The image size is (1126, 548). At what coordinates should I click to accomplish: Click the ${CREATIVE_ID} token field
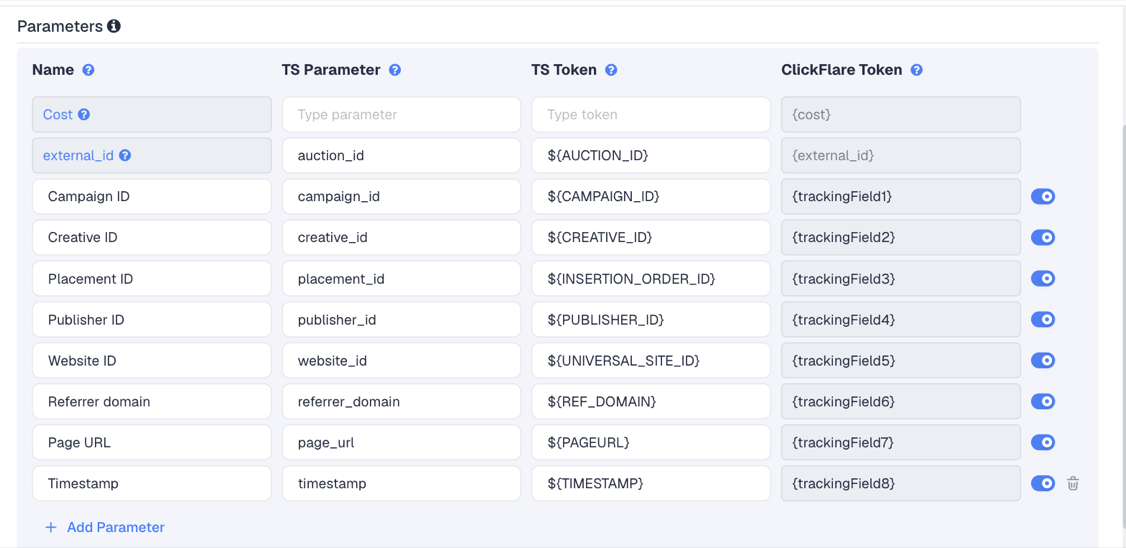[x=651, y=238]
